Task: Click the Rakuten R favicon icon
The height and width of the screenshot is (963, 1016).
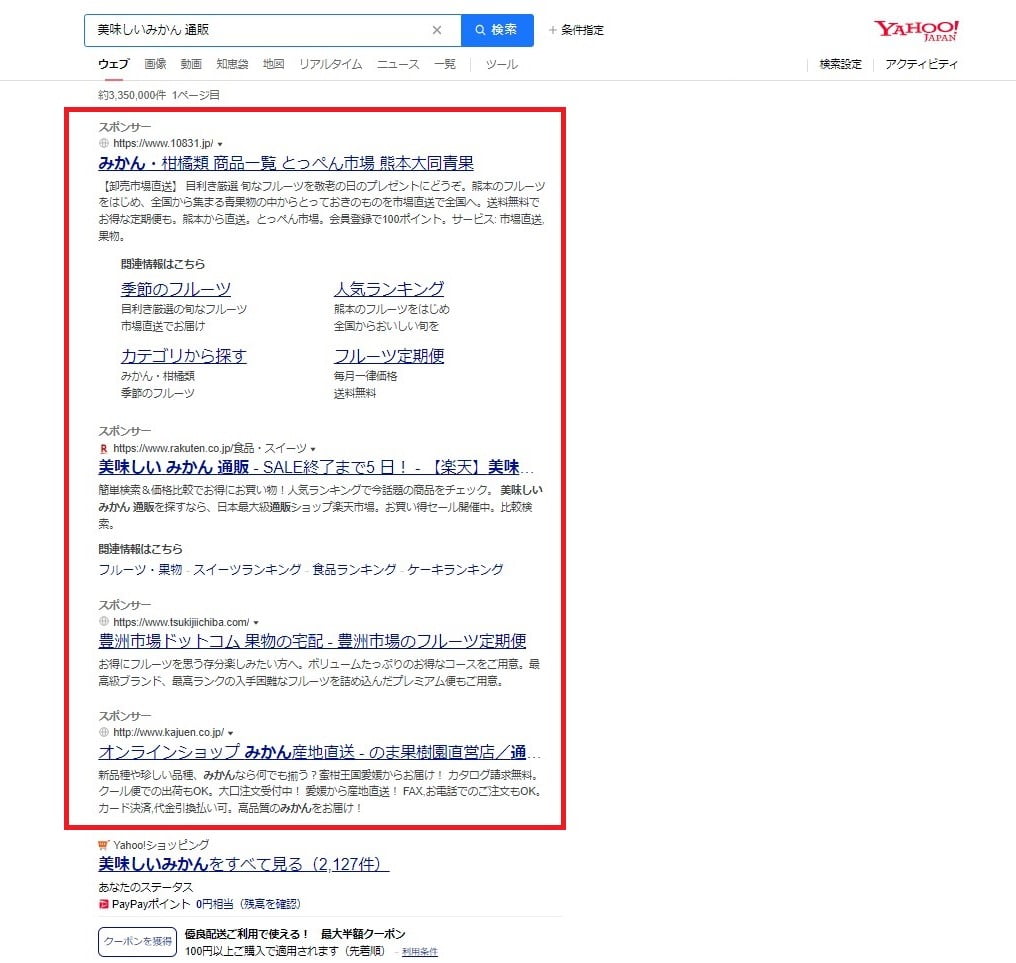Action: tap(104, 448)
